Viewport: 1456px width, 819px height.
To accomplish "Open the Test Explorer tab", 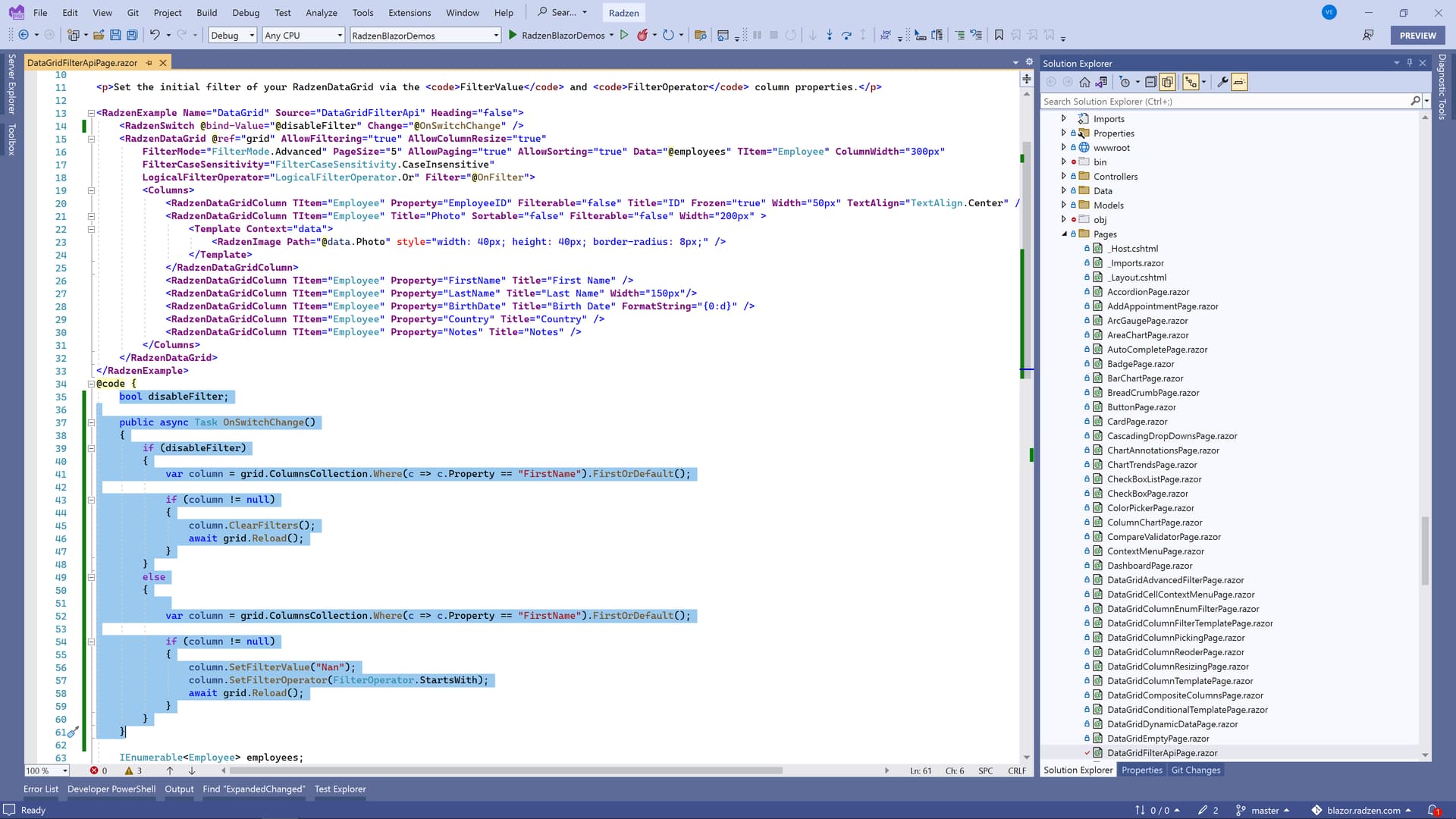I will tap(340, 789).
